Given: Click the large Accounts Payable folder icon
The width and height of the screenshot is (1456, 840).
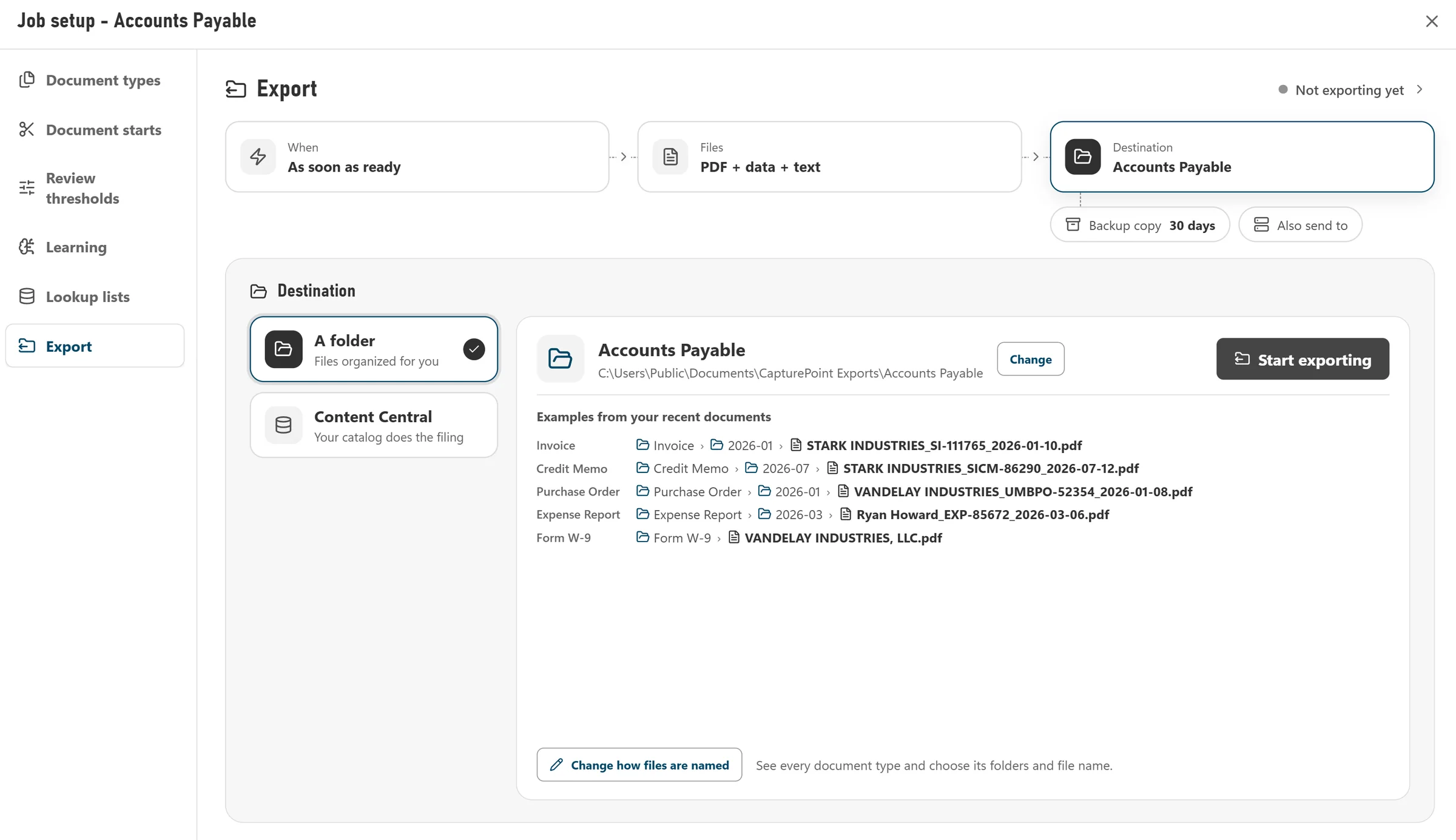Looking at the screenshot, I should pos(561,358).
